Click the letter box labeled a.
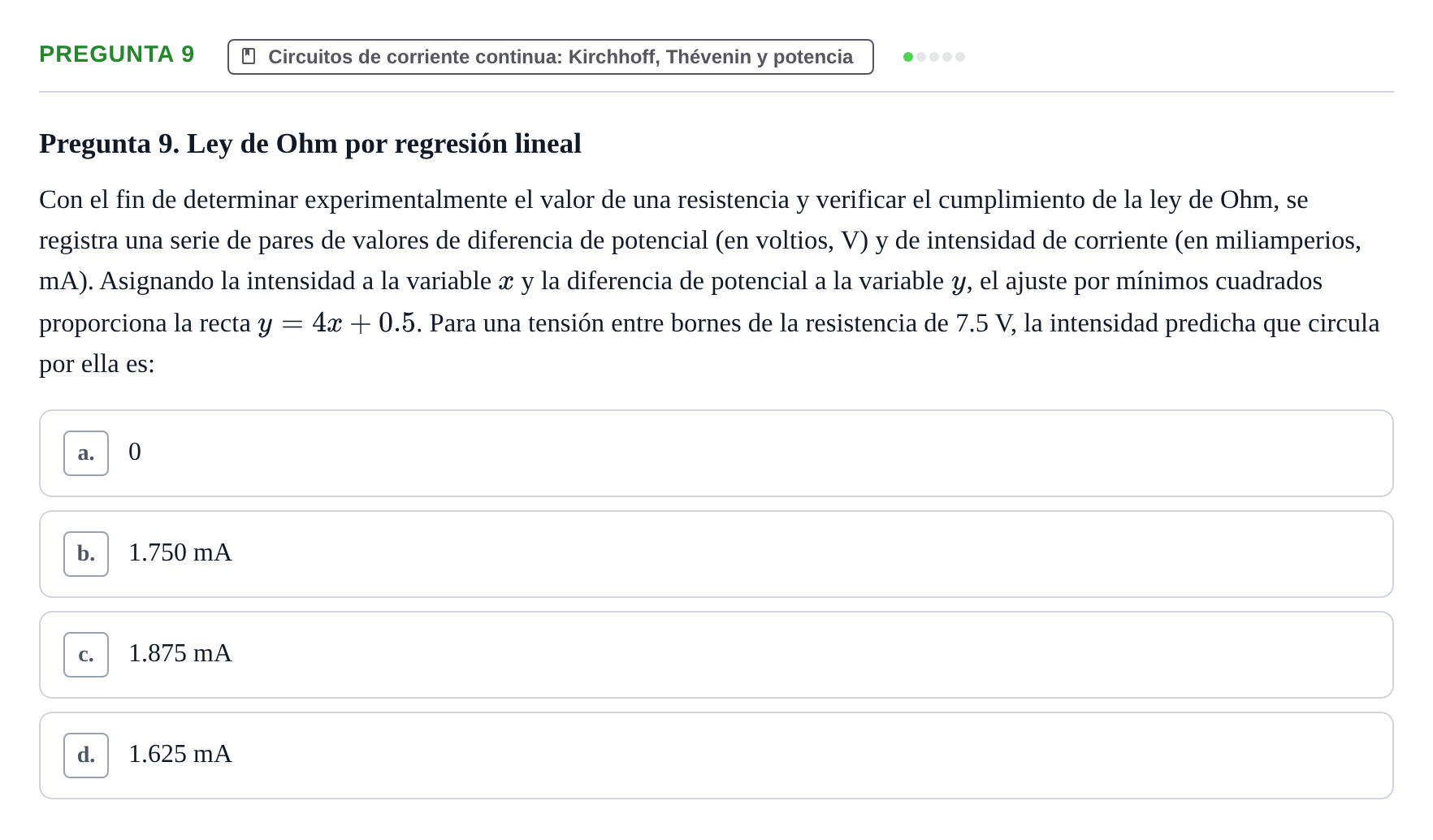Screen dimensions: 1433x840 pyautogui.click(x=86, y=453)
